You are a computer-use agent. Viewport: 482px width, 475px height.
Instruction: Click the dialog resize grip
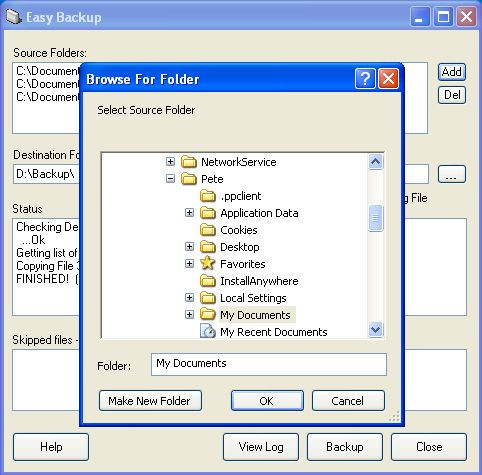(395, 417)
